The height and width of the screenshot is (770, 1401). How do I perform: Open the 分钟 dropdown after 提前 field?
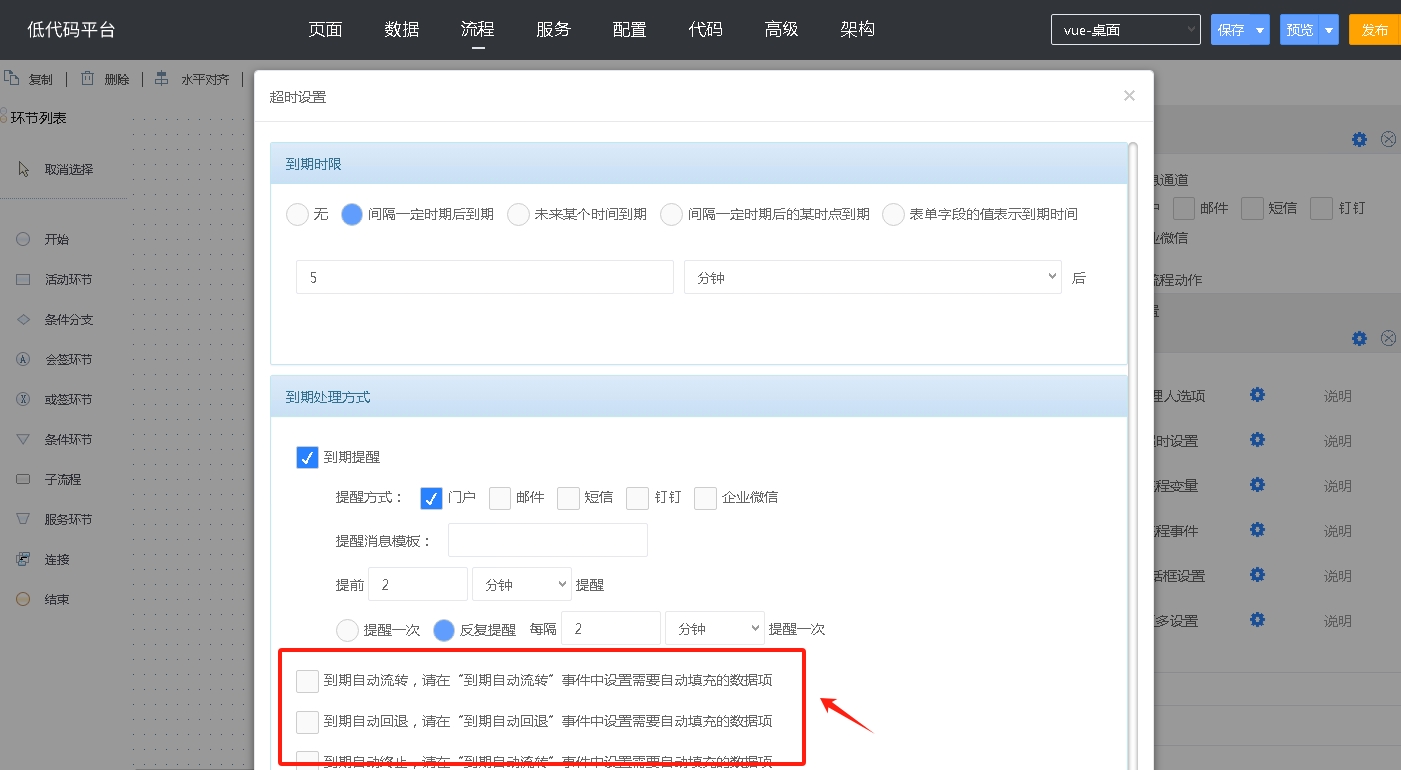[x=521, y=584]
